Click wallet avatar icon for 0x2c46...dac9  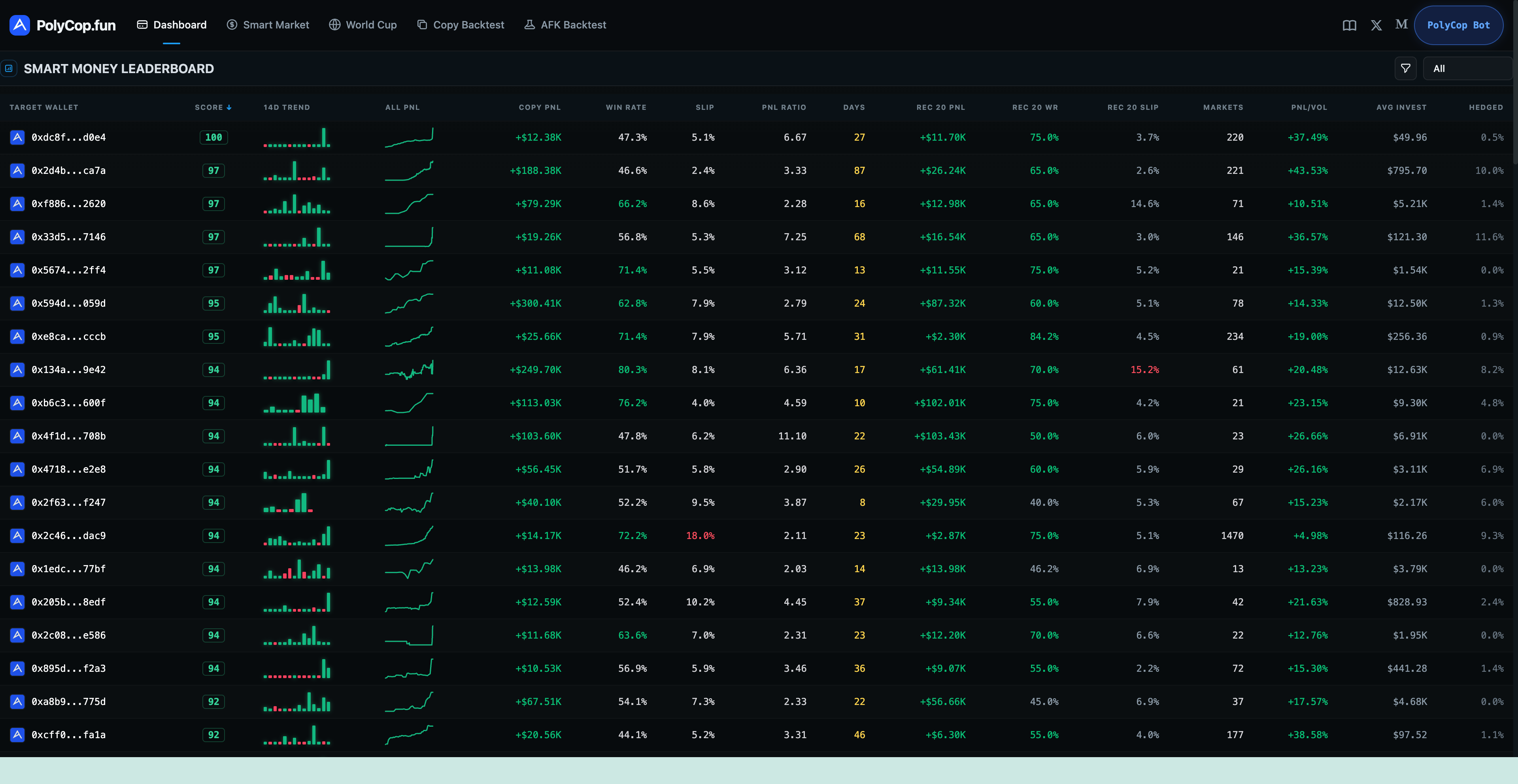(18, 535)
